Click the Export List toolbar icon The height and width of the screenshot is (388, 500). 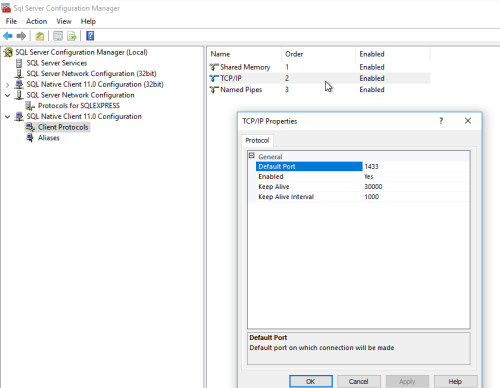coord(72,36)
